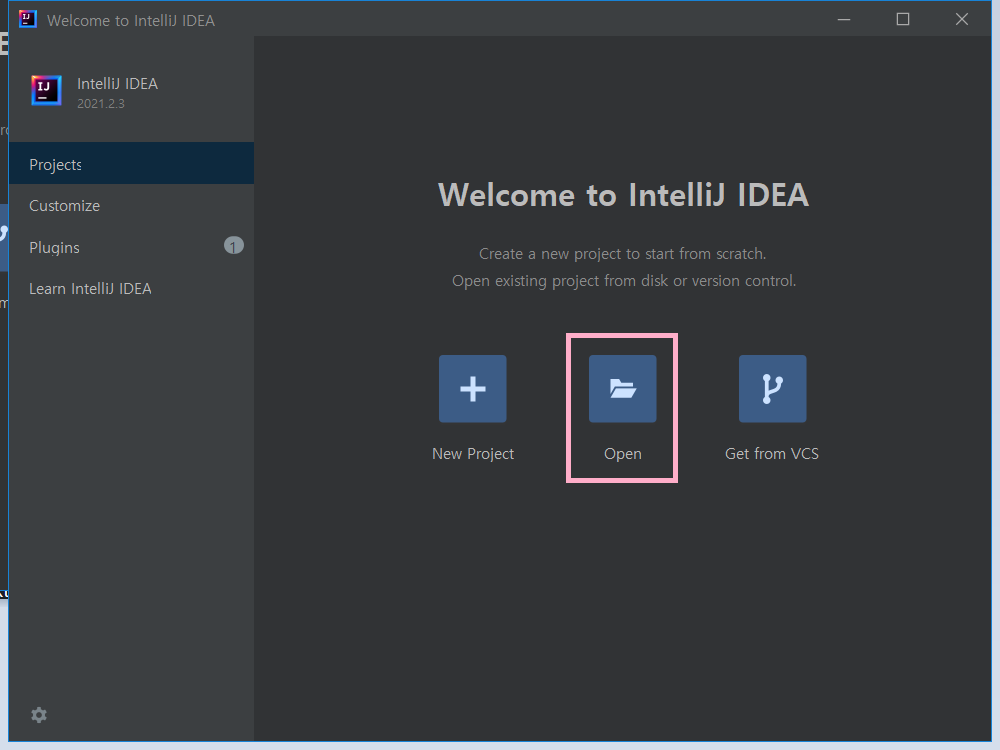1000x750 pixels.
Task: Open the Learn IntelliJ IDEA tab
Action: tap(131, 288)
